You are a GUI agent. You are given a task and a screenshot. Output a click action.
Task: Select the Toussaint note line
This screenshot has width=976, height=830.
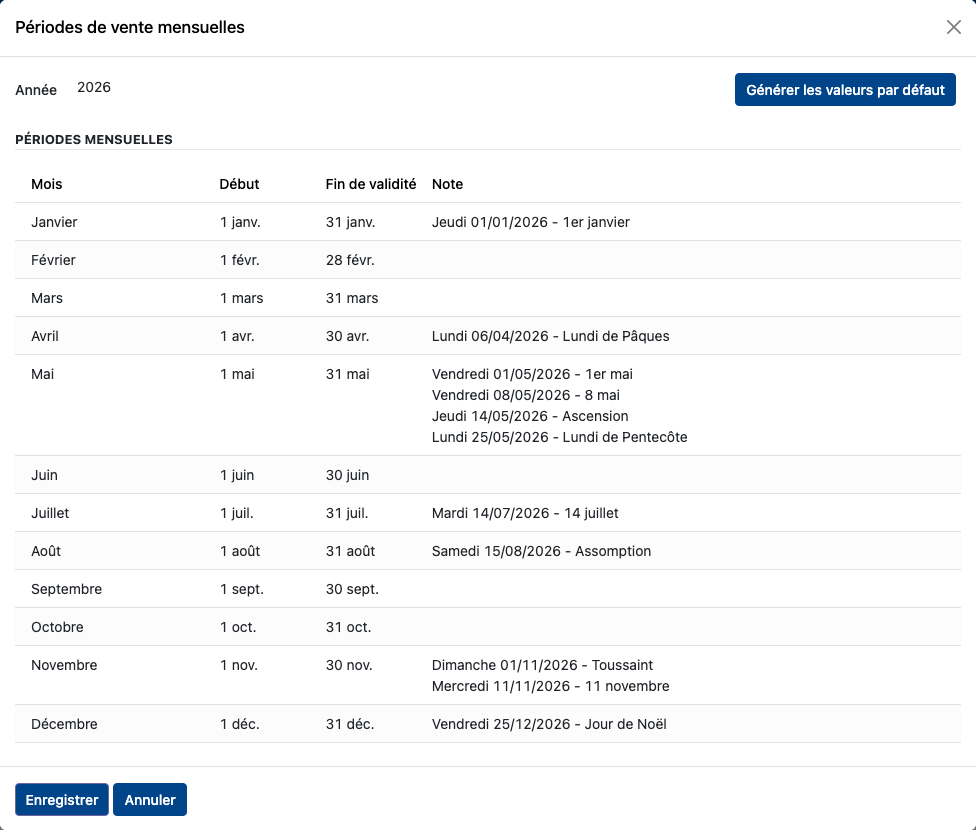point(542,665)
